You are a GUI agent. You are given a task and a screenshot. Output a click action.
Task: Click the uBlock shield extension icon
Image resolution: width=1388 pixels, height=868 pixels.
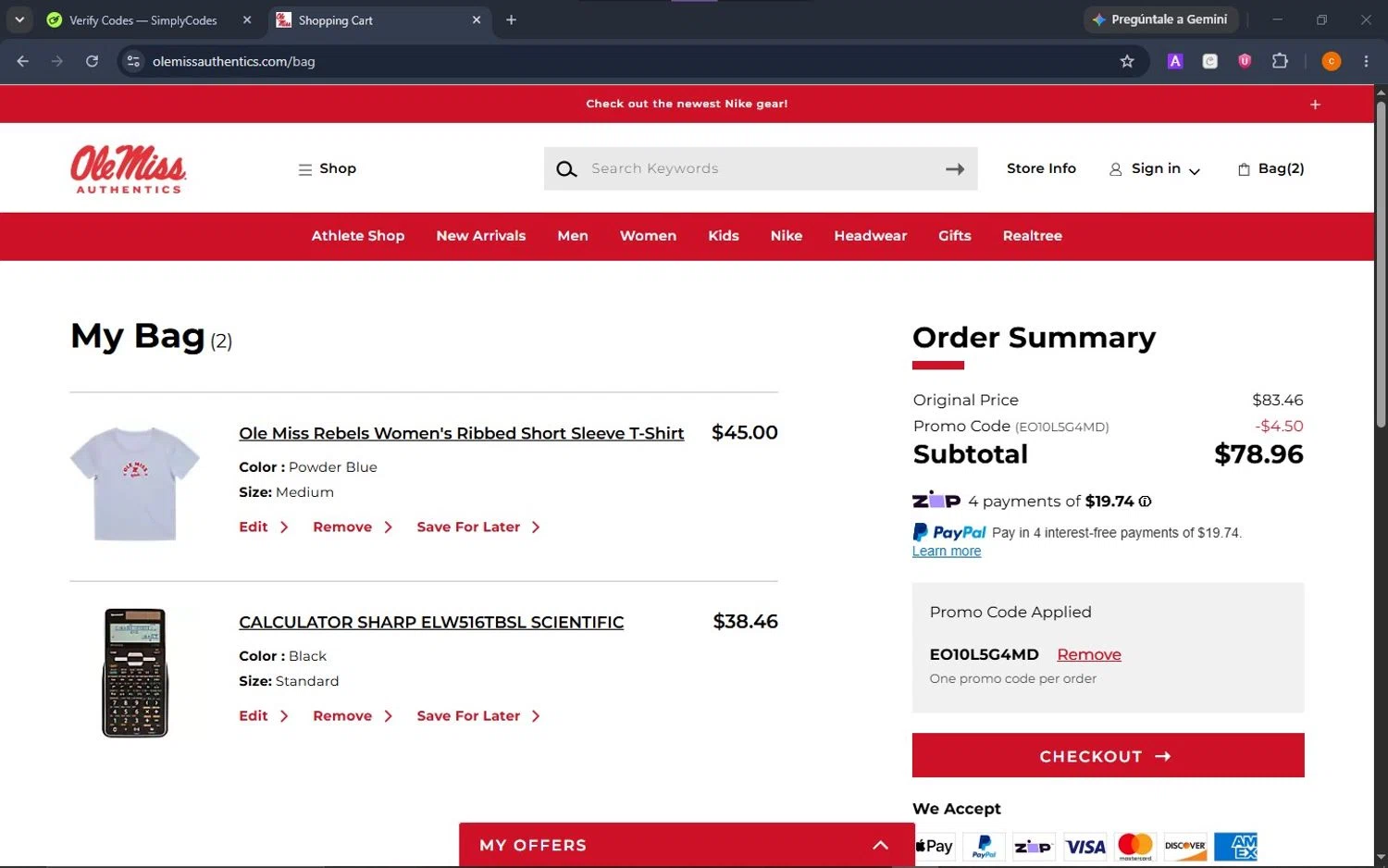click(x=1245, y=61)
